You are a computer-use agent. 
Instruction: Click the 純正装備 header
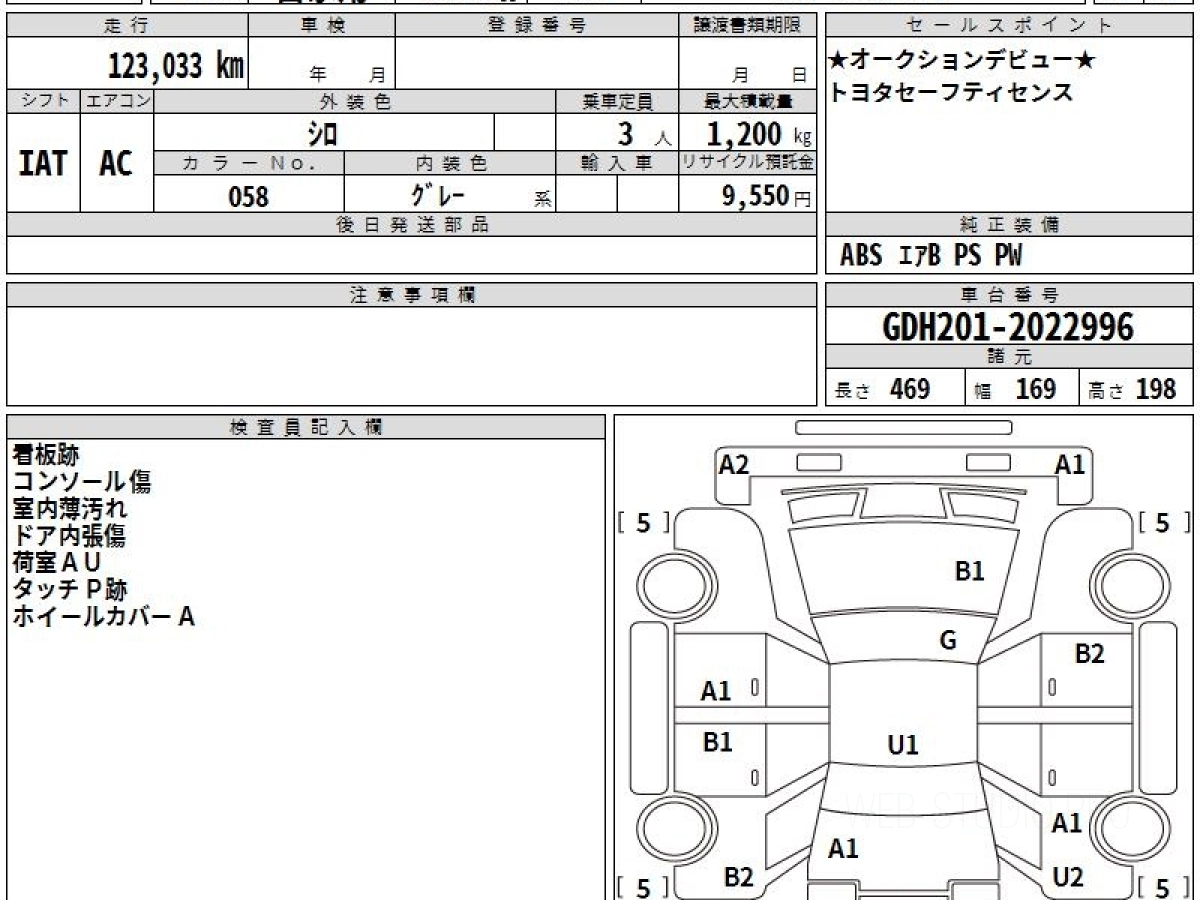tap(1009, 225)
